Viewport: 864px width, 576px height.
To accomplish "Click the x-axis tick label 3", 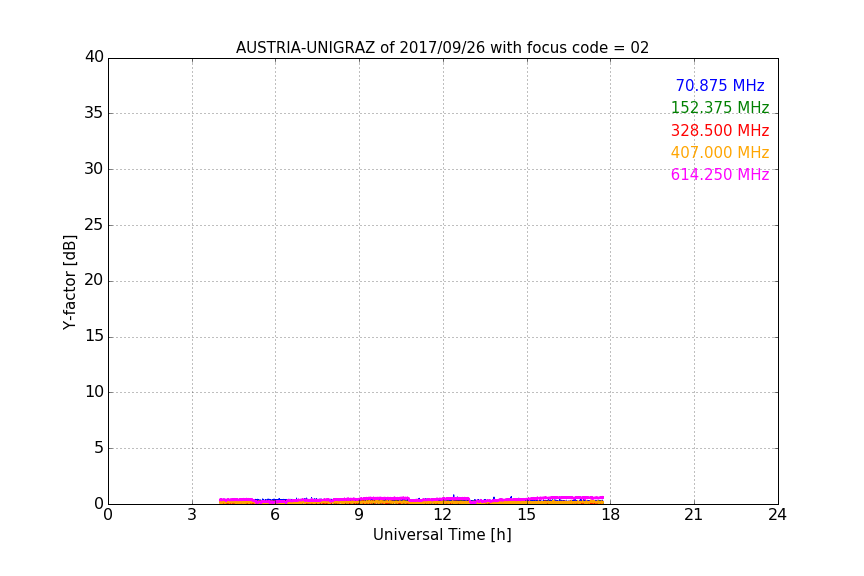I will point(192,515).
